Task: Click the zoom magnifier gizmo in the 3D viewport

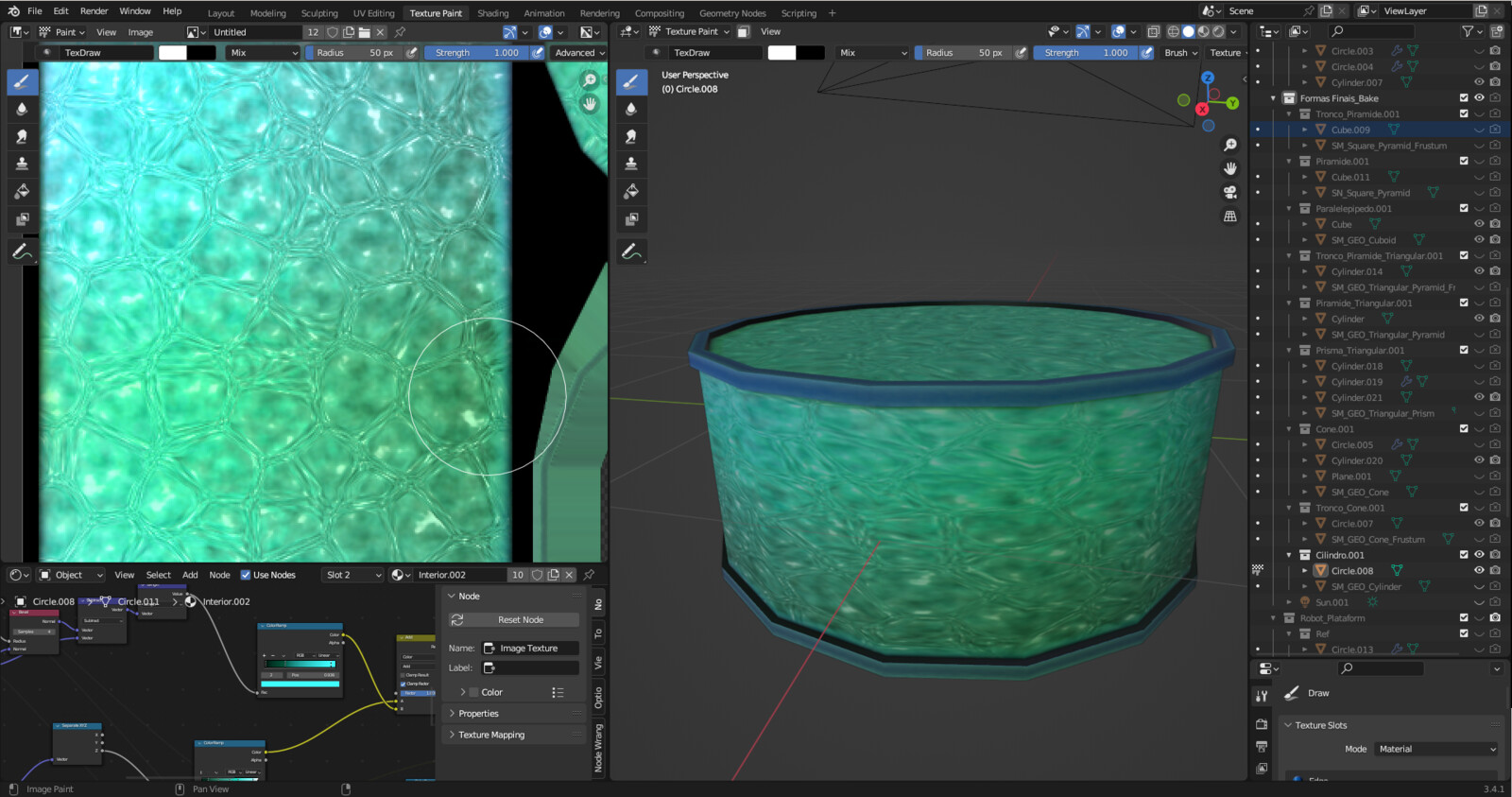Action: 1230,145
